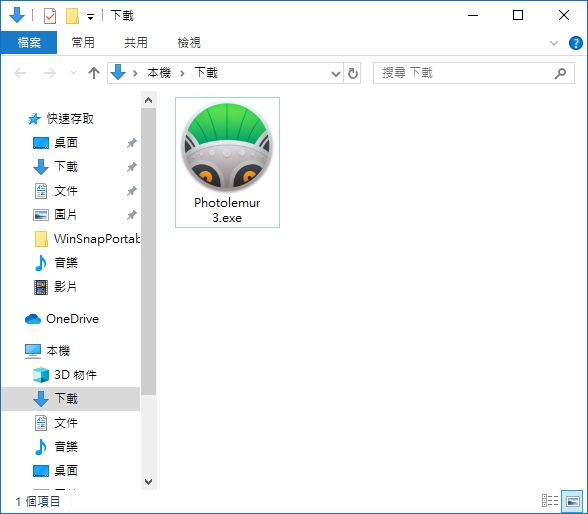Screen dimensions: 588x514
Task: Click the 3D 物件 cube icon
Action: pyautogui.click(x=40, y=375)
